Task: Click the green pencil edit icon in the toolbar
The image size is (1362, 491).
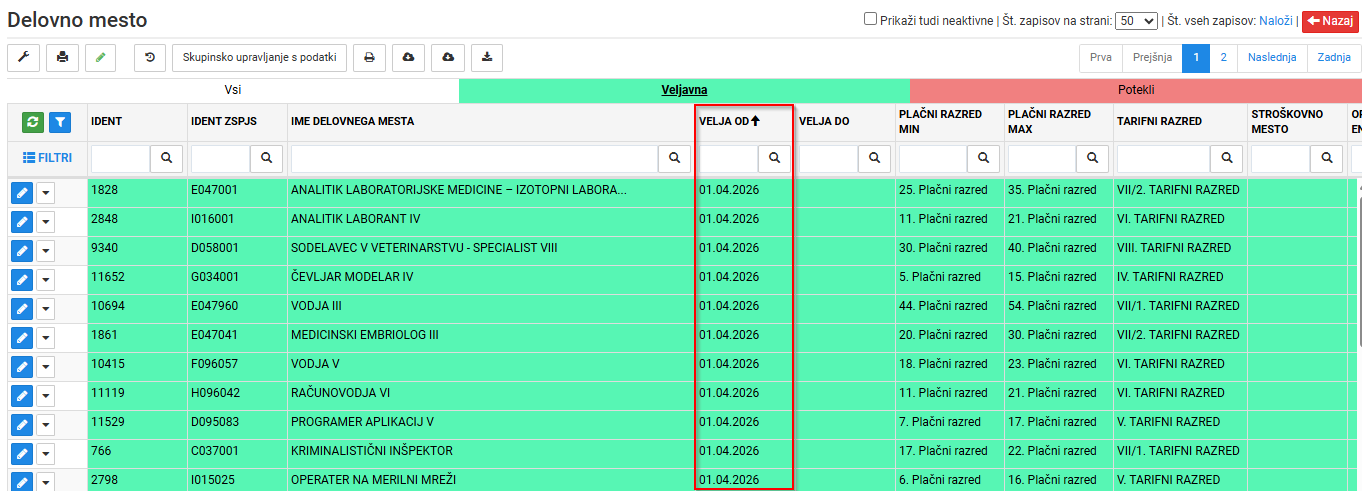Action: [100, 58]
